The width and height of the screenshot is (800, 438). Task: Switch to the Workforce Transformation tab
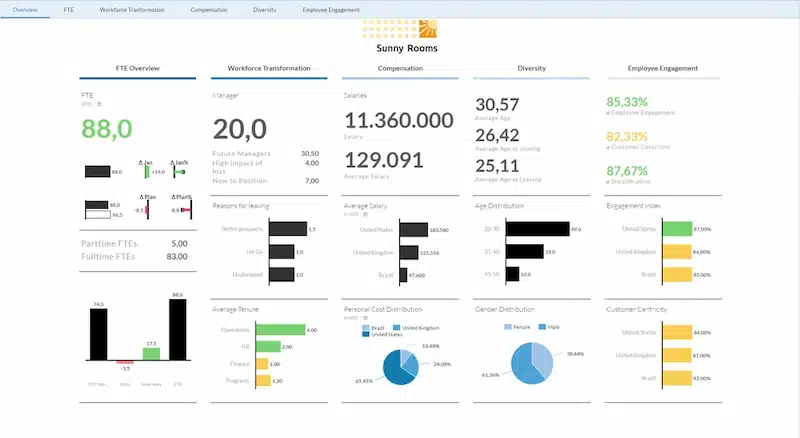pyautogui.click(x=133, y=8)
